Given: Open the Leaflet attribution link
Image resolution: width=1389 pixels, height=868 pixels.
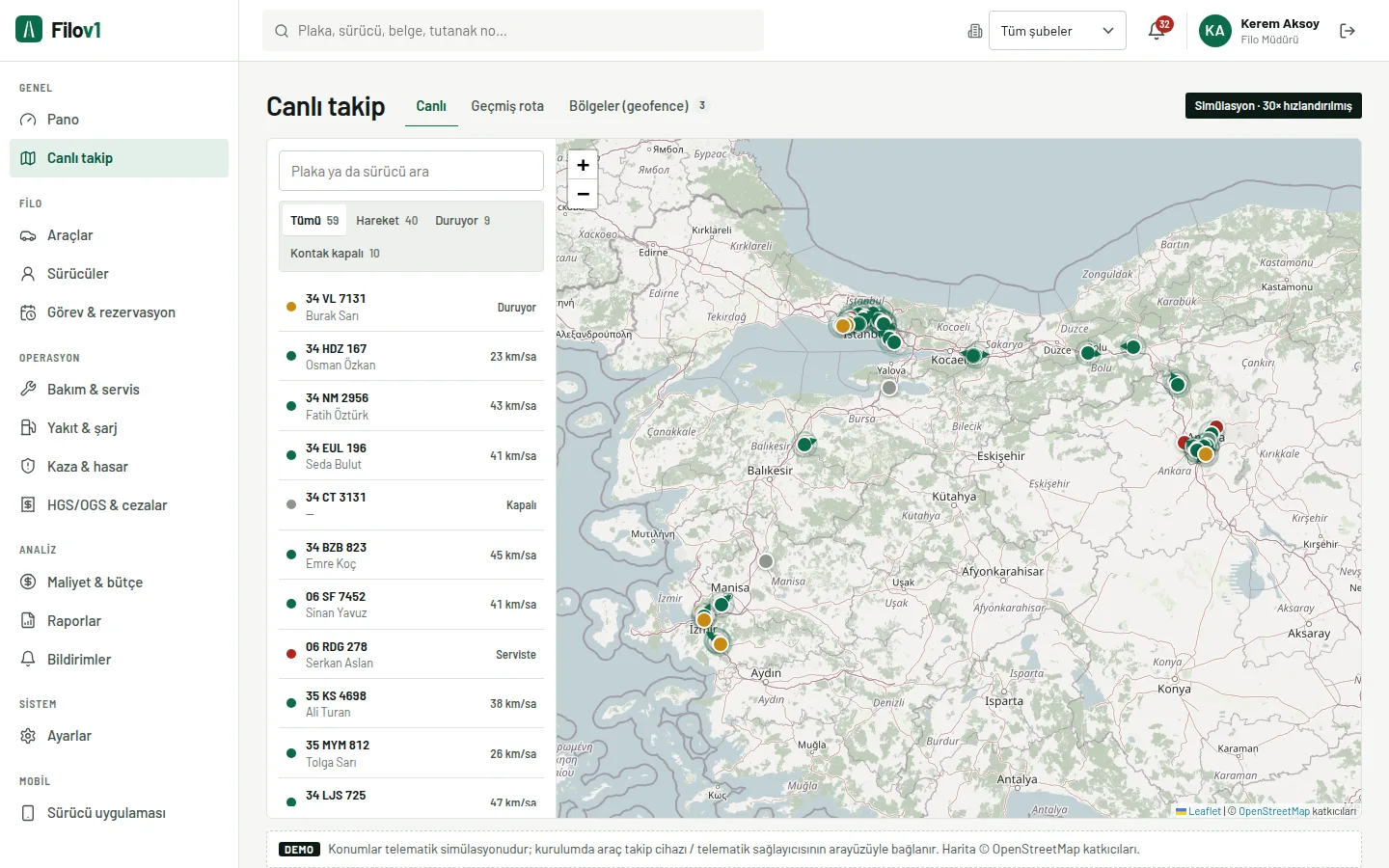Looking at the screenshot, I should coord(1198,811).
